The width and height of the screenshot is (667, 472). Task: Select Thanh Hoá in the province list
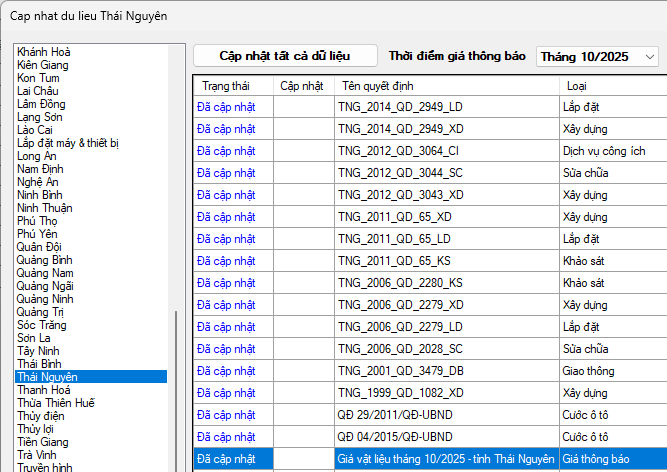click(44, 390)
